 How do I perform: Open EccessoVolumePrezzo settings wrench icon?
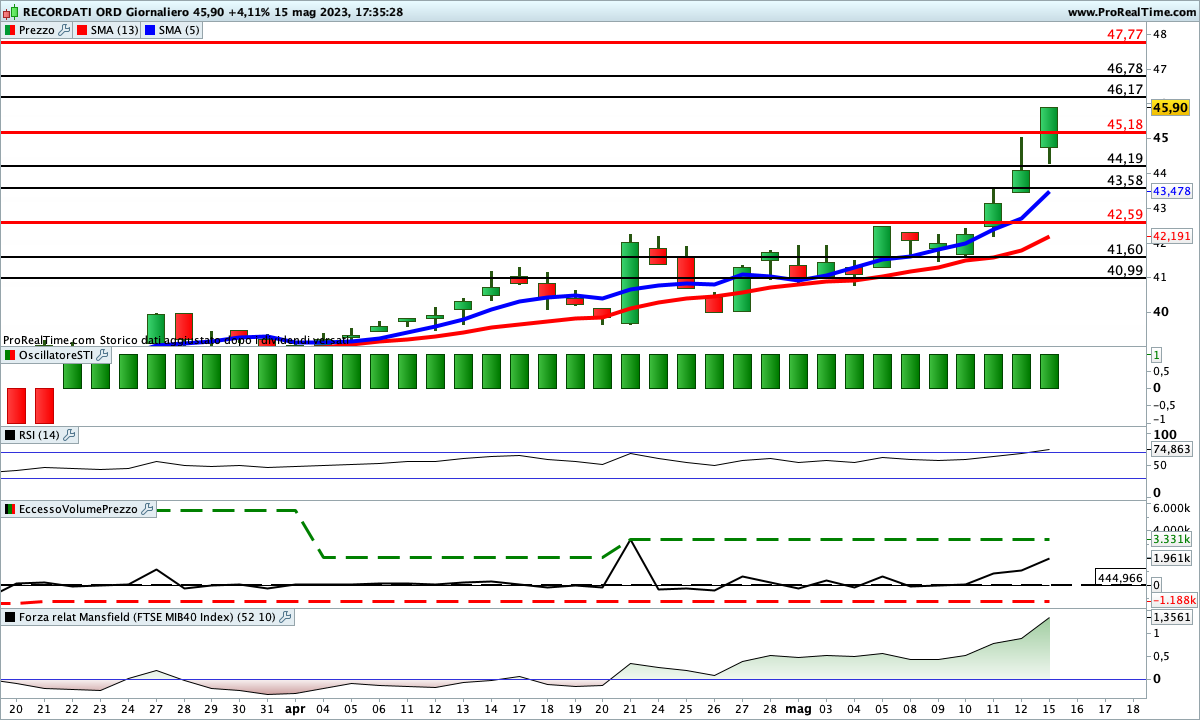(148, 509)
